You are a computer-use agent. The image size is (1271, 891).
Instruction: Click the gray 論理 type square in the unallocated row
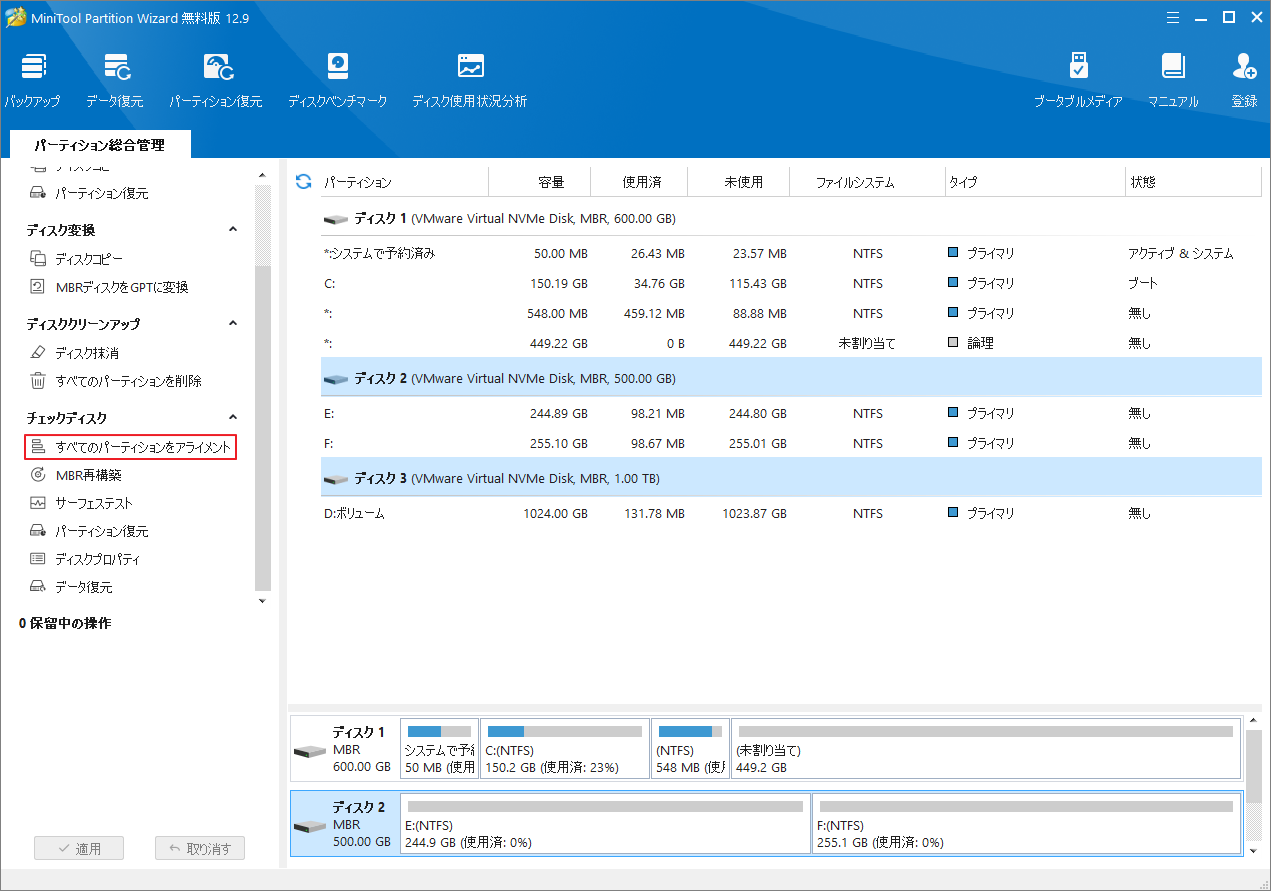click(953, 343)
